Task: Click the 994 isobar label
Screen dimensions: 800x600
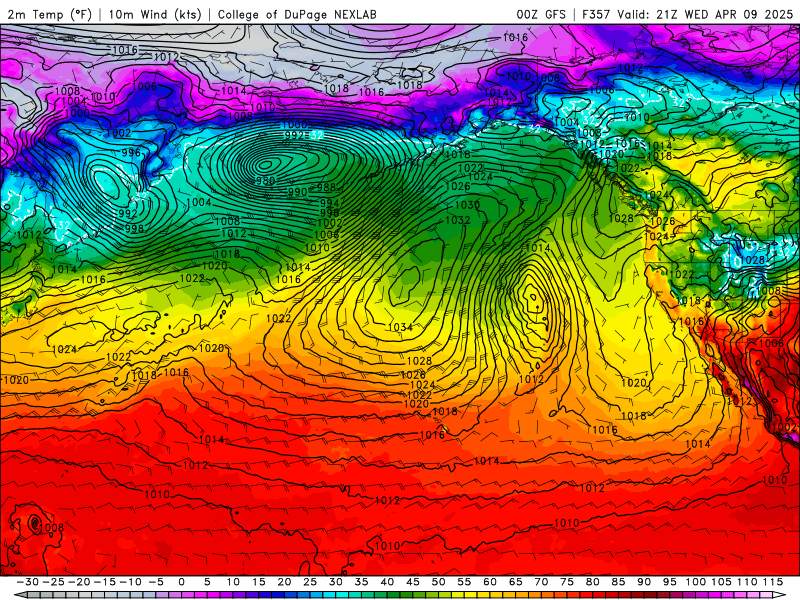Action: pos(330,203)
